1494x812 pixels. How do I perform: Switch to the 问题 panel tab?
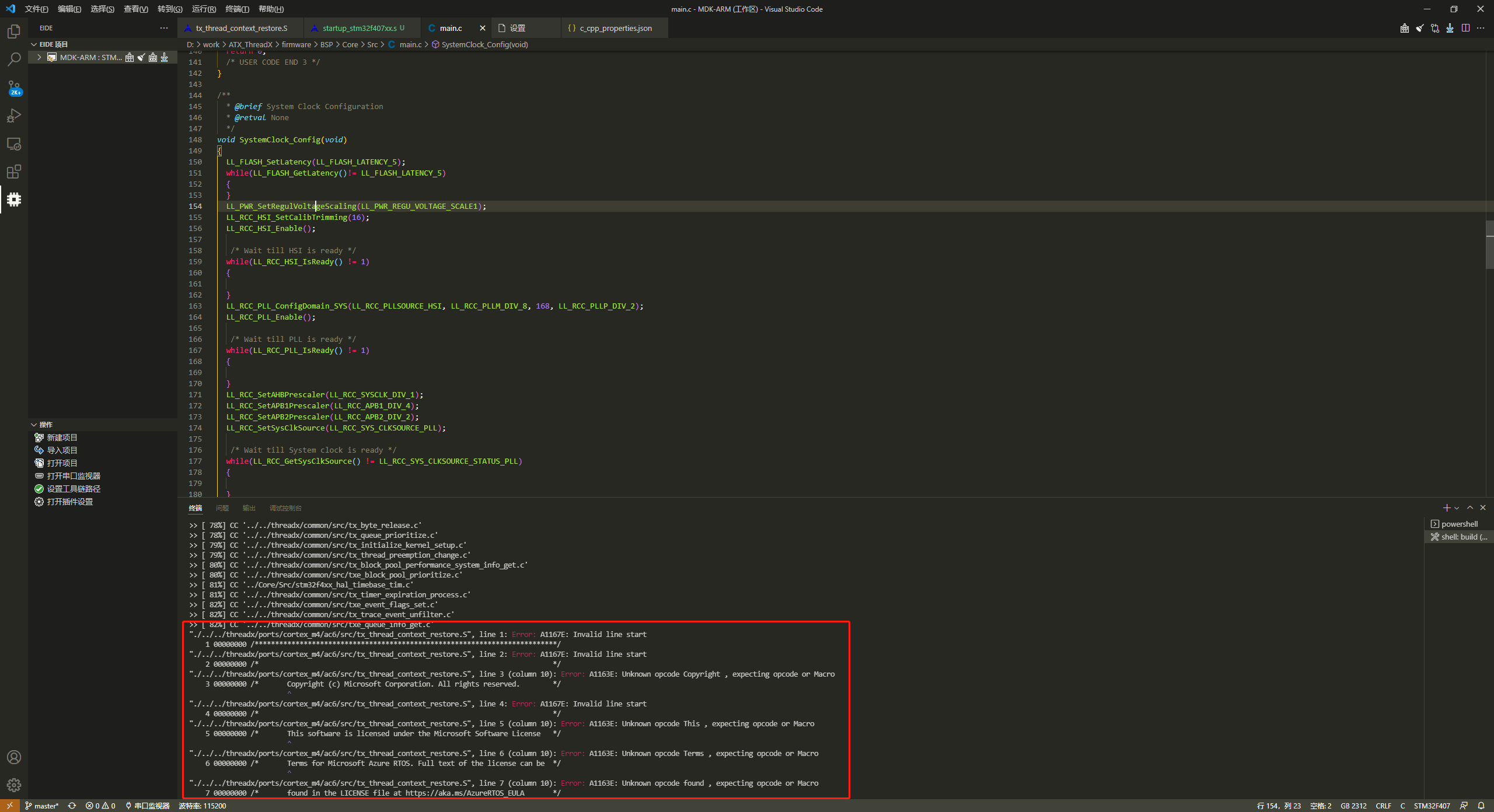pyautogui.click(x=222, y=508)
